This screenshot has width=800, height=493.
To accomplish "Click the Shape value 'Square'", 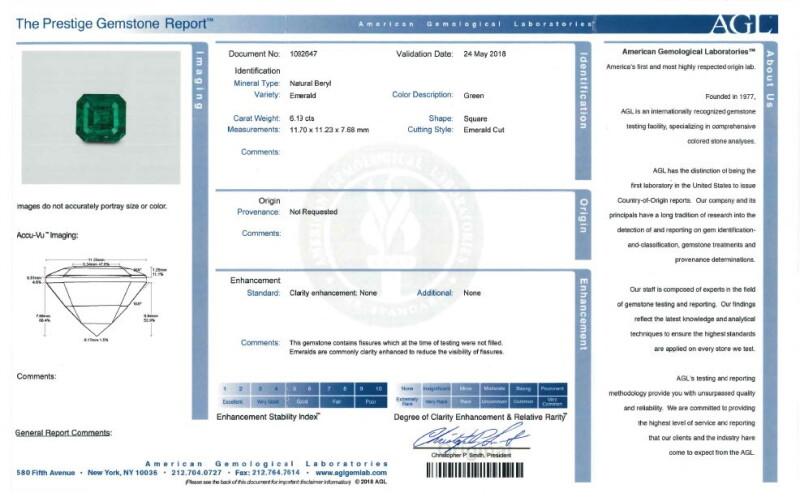I will 475,118.
